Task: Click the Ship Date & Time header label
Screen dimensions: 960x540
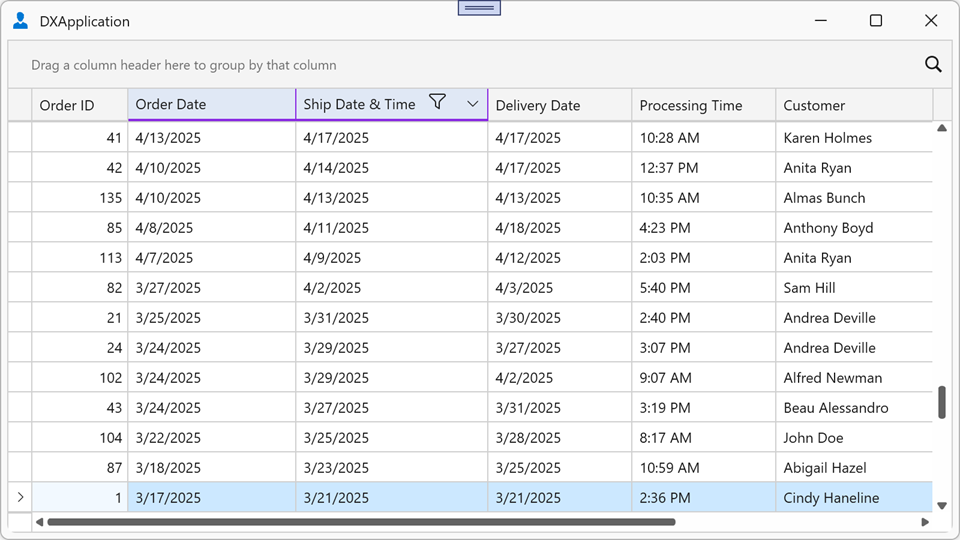Action: pos(359,104)
